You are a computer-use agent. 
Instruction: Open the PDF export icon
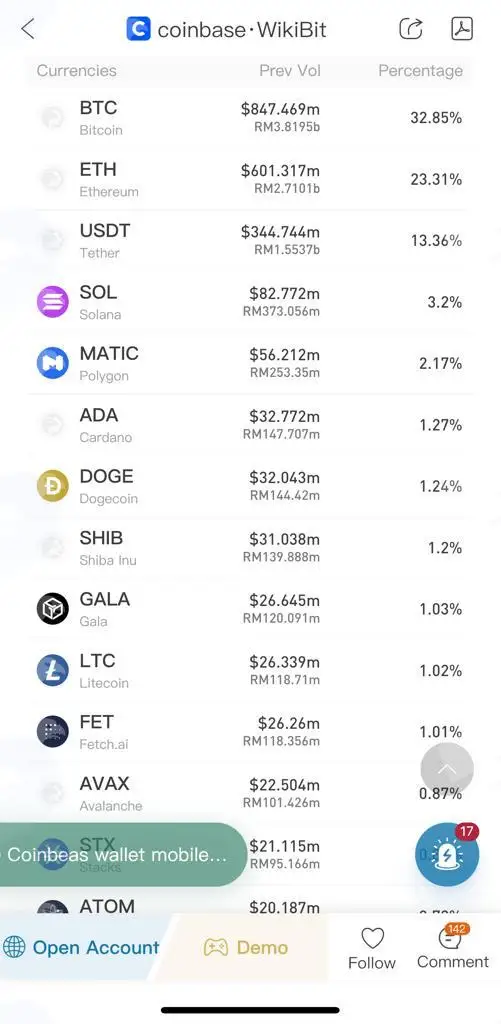tap(462, 29)
